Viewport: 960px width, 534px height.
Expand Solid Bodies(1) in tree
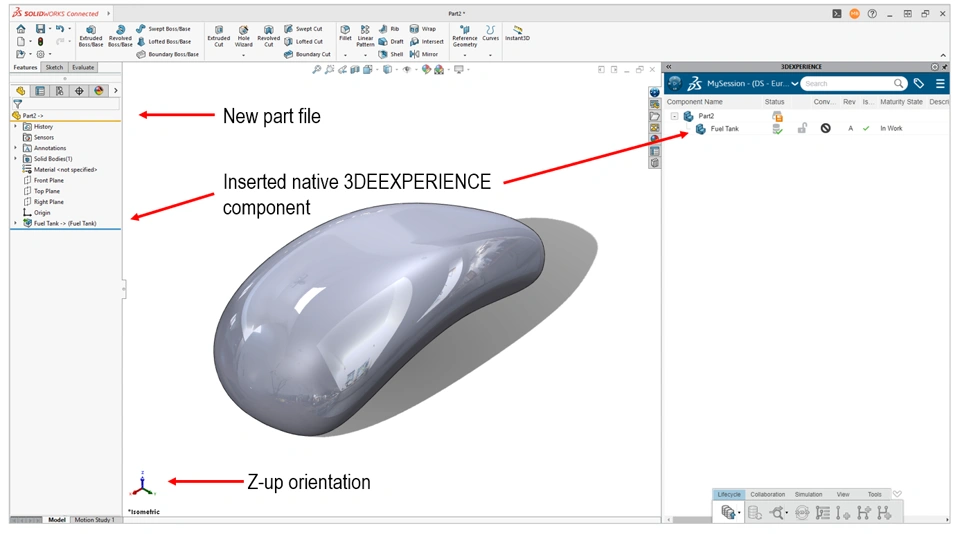coord(16,159)
